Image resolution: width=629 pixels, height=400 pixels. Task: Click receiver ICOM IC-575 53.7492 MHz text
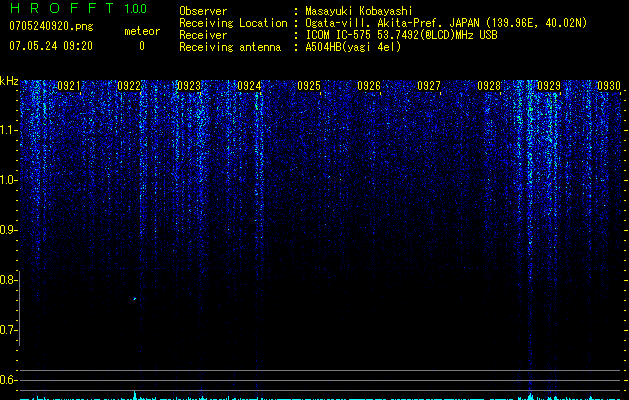401,35
